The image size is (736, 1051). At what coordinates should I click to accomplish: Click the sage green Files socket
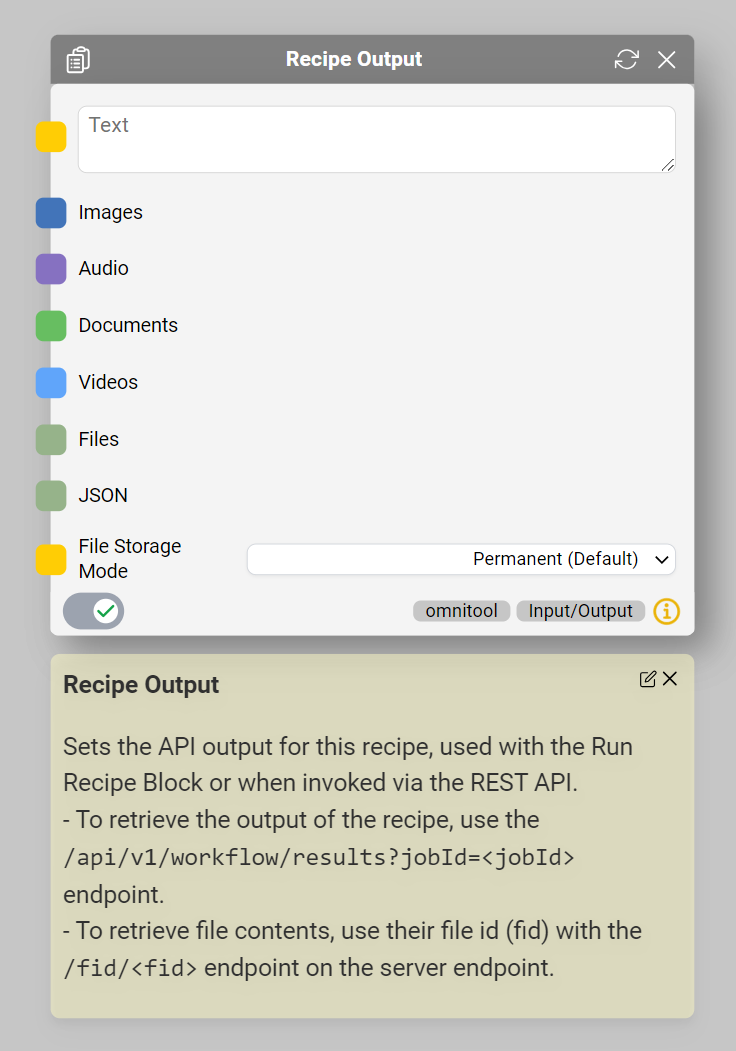pos(51,440)
